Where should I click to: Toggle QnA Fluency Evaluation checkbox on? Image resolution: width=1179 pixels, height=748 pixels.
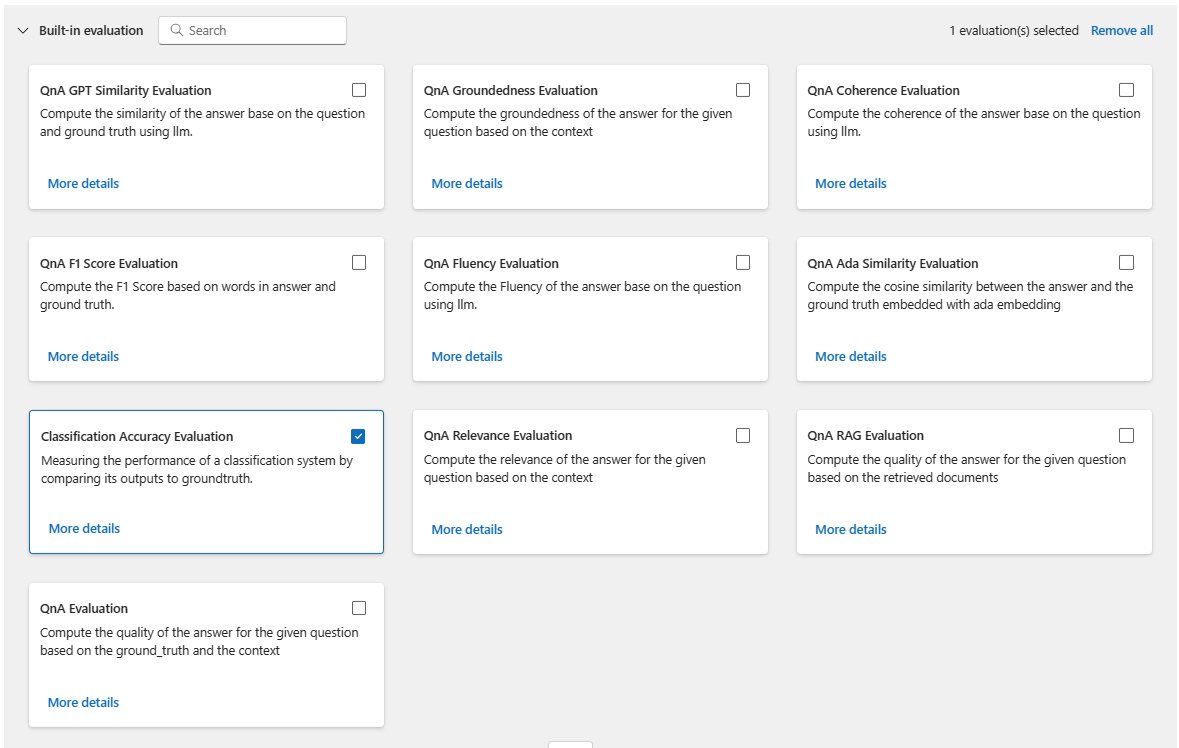743,263
